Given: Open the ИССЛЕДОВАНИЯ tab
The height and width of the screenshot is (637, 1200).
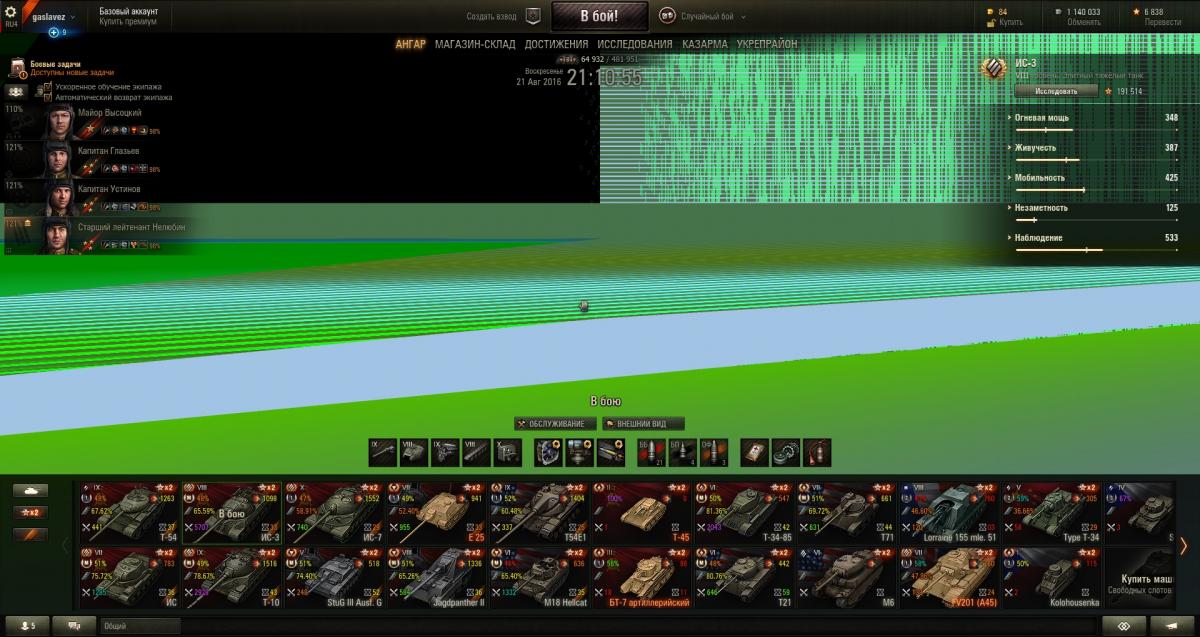Looking at the screenshot, I should (x=635, y=45).
